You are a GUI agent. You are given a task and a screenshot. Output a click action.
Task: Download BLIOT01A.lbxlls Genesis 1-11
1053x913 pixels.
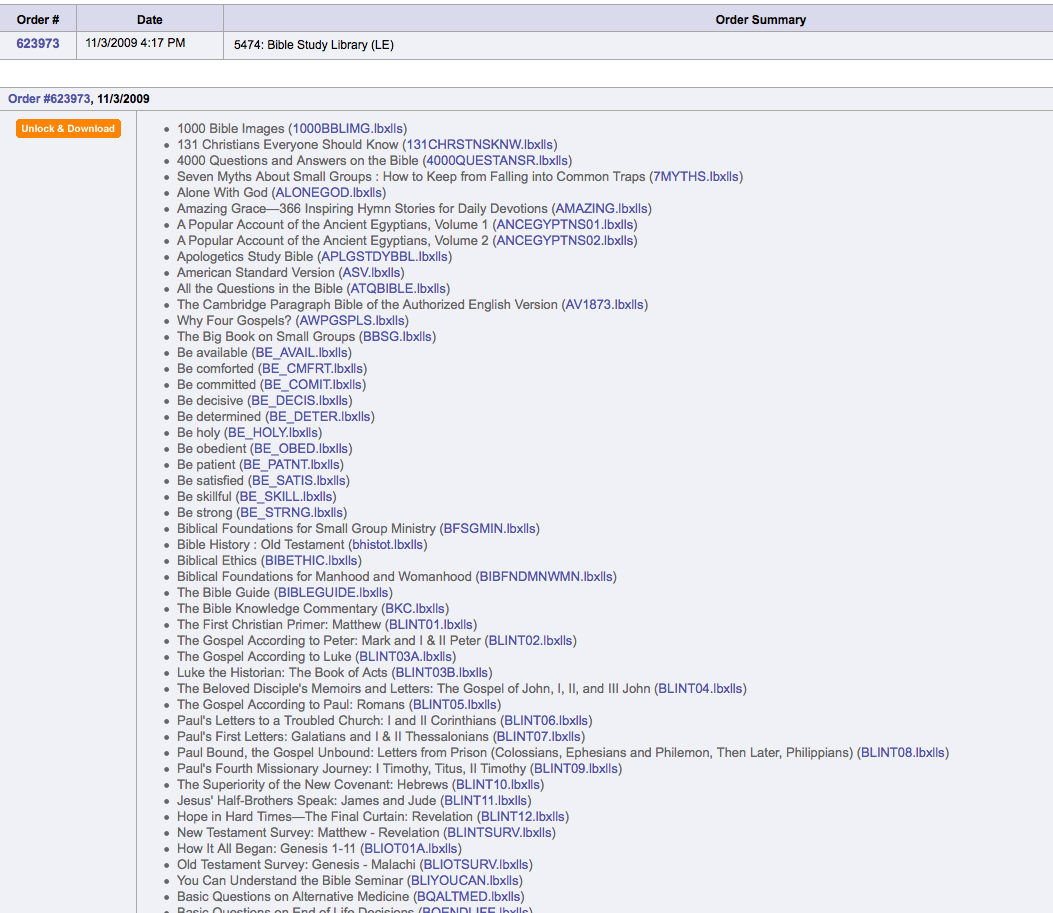[411, 849]
